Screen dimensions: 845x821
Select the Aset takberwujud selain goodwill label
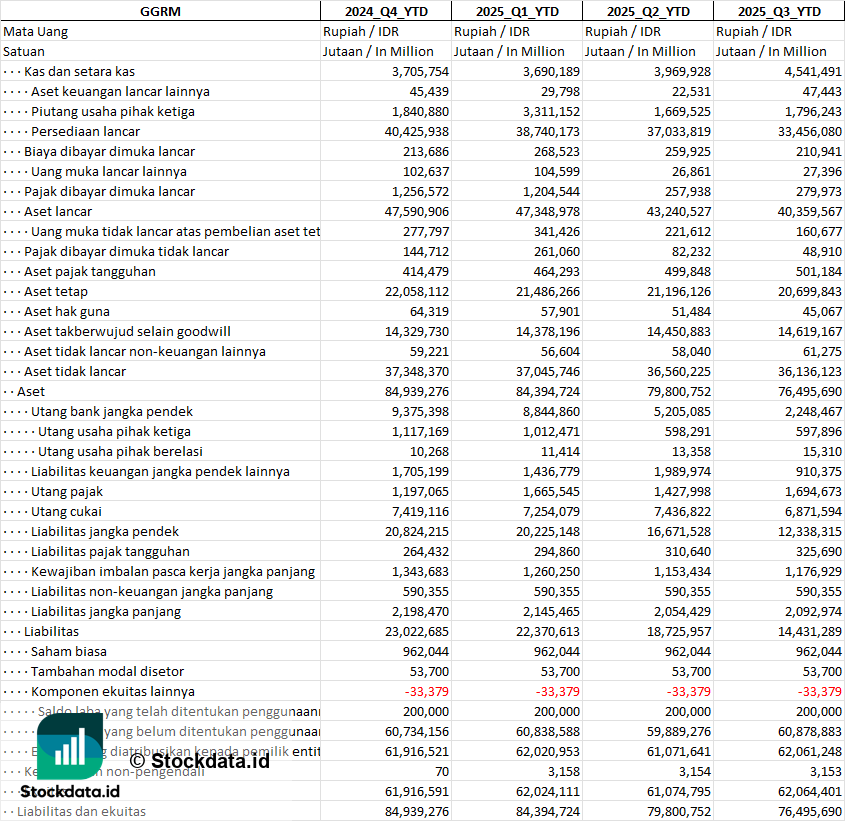127,331
